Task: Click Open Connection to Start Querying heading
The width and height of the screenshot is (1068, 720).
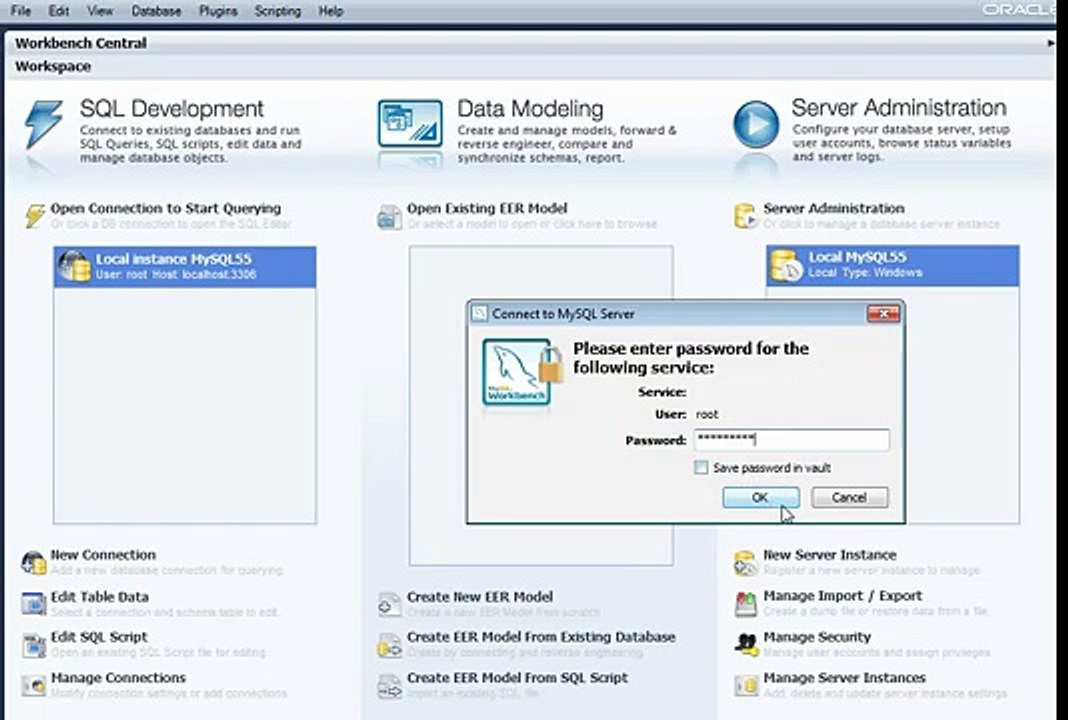Action: coord(166,208)
